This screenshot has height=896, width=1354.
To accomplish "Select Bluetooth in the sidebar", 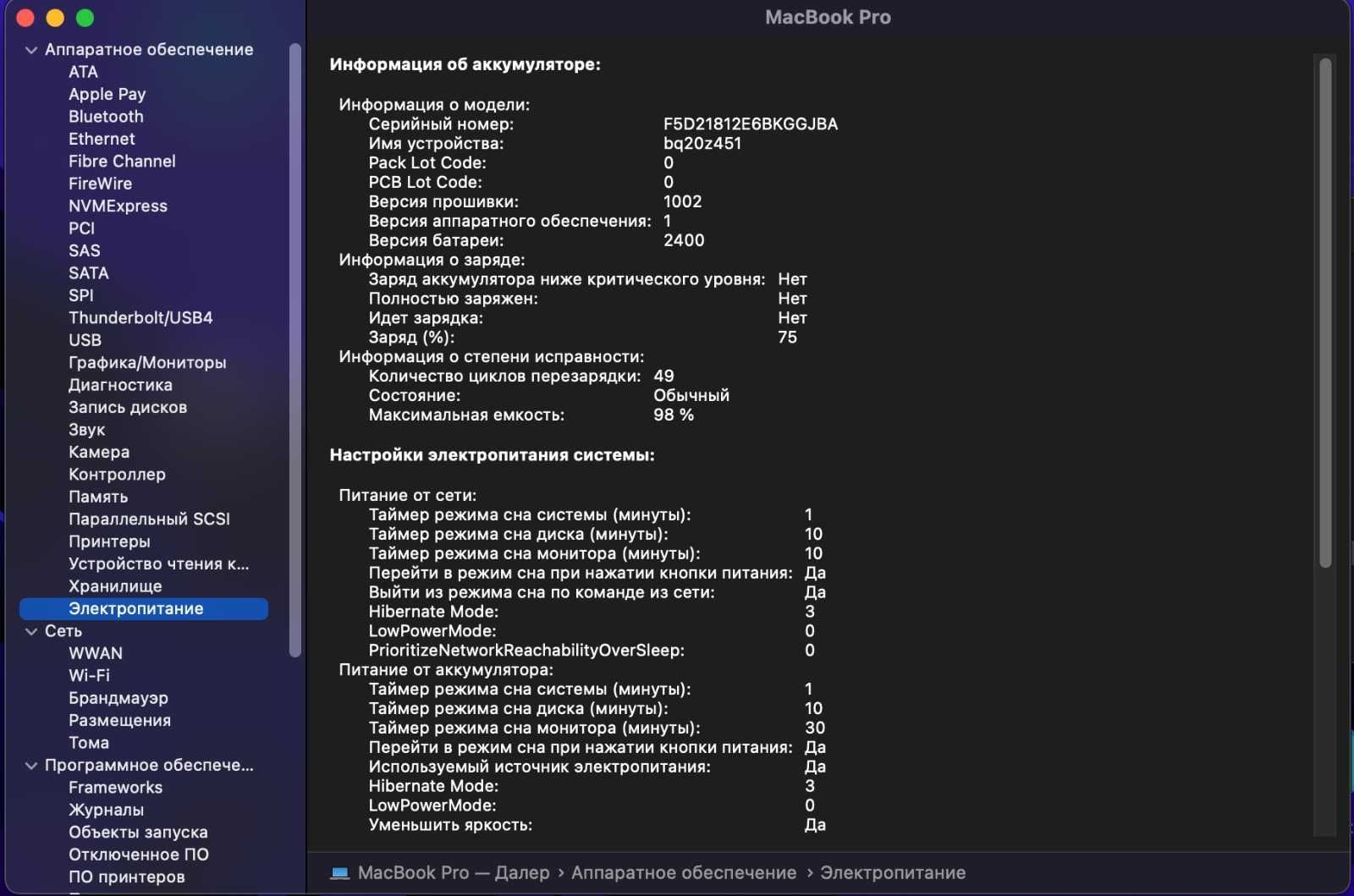I will [106, 117].
